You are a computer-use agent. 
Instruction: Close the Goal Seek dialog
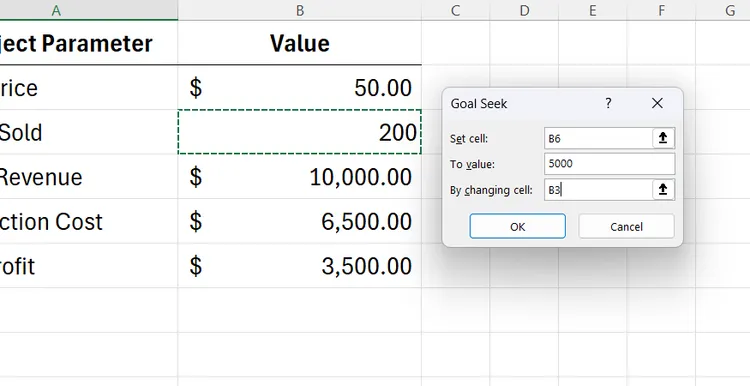[657, 103]
